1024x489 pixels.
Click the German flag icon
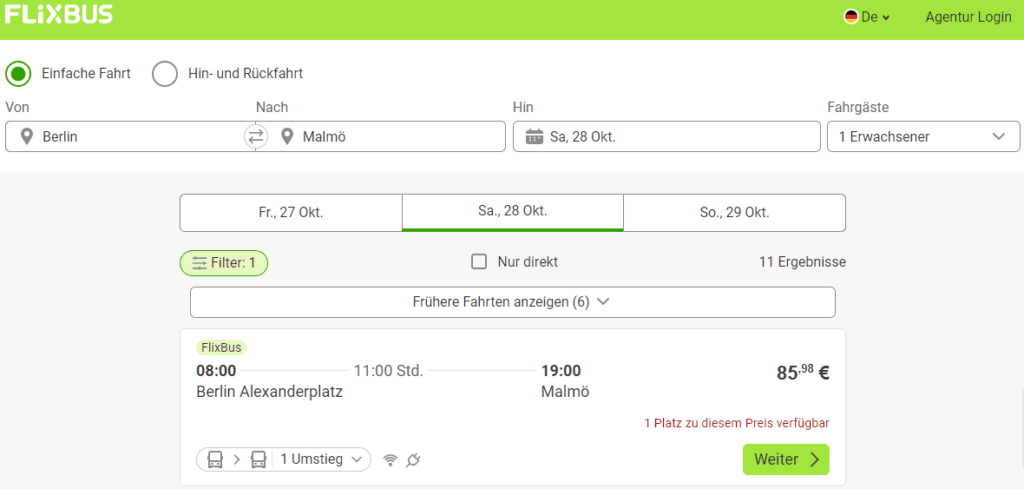(x=851, y=18)
